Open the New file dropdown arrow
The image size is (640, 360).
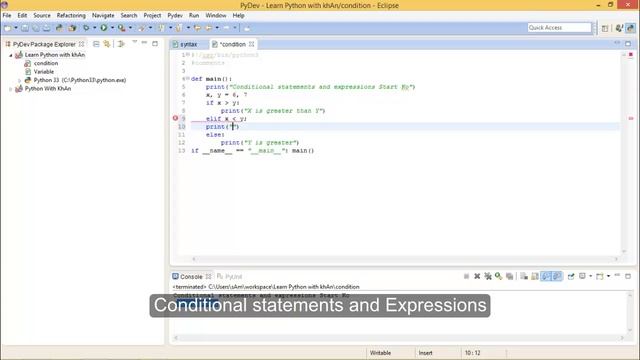(16, 28)
